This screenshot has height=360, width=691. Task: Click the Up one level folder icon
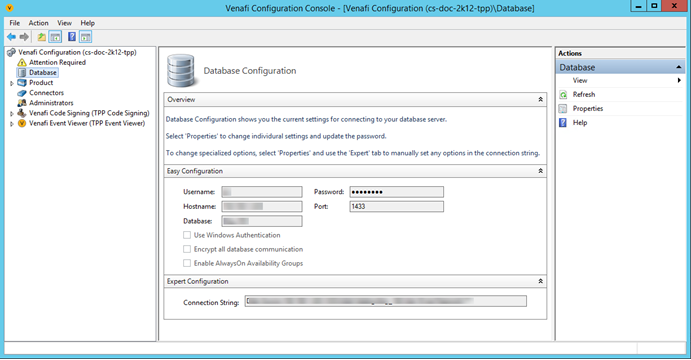[41, 37]
